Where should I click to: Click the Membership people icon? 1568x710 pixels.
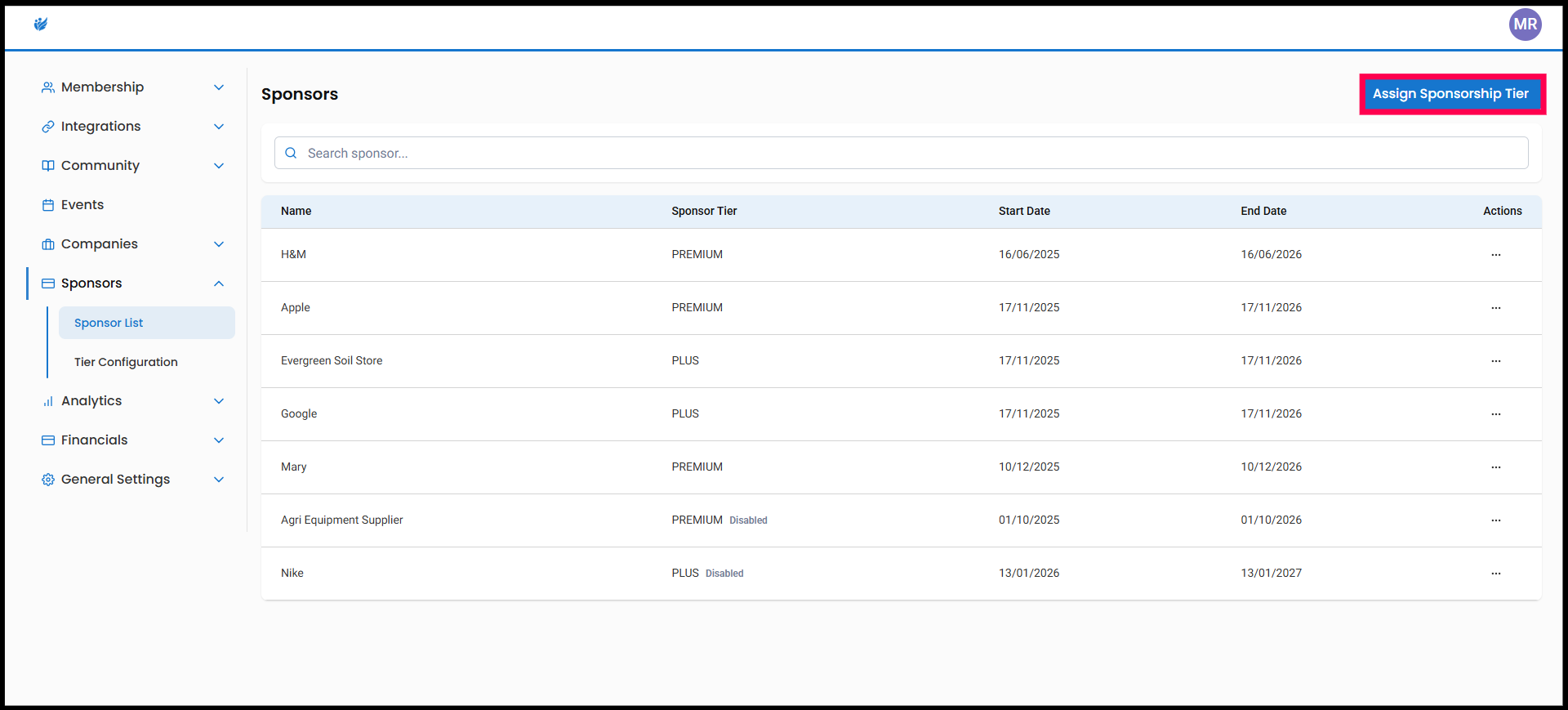[x=48, y=87]
